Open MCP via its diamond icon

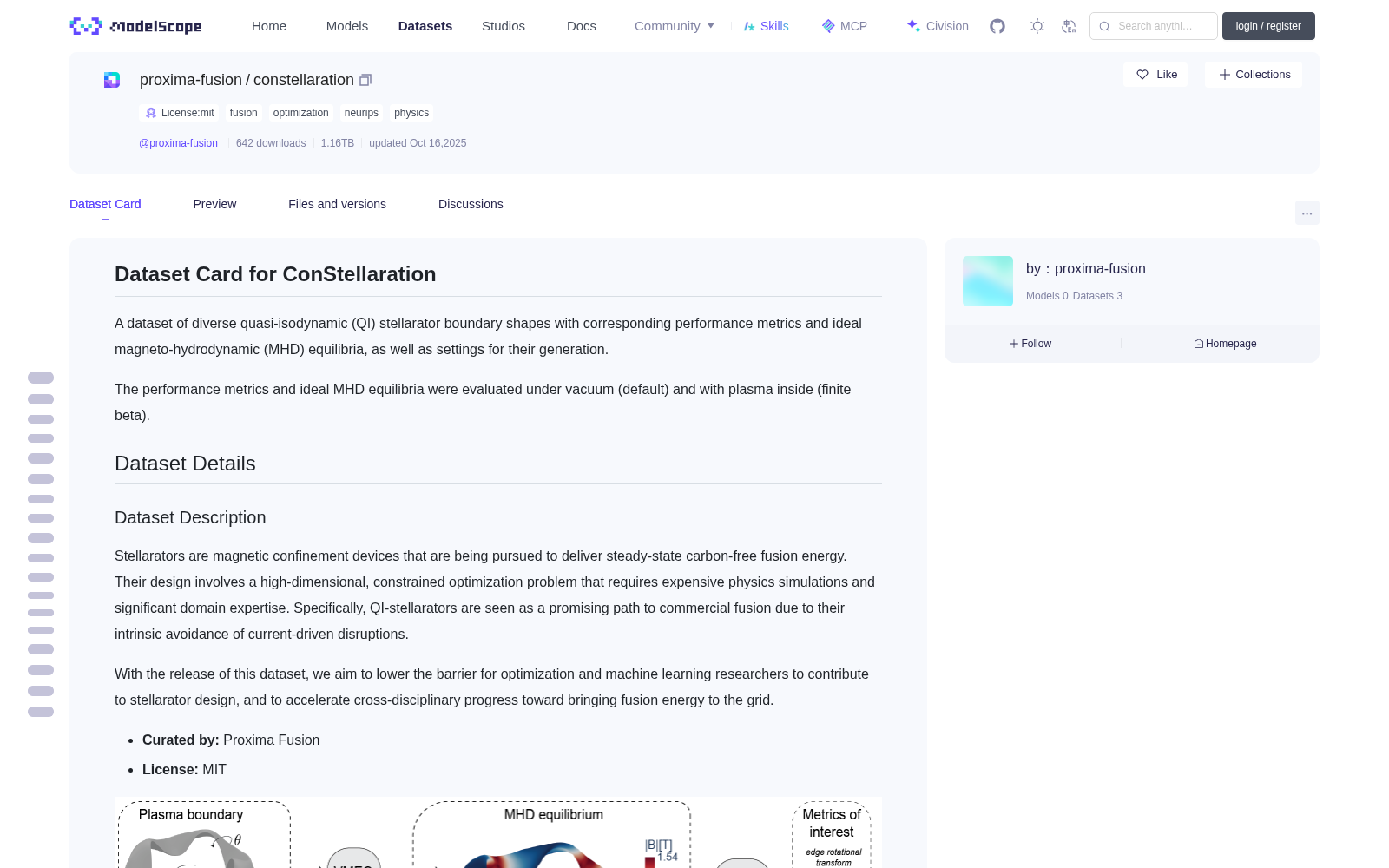828,26
